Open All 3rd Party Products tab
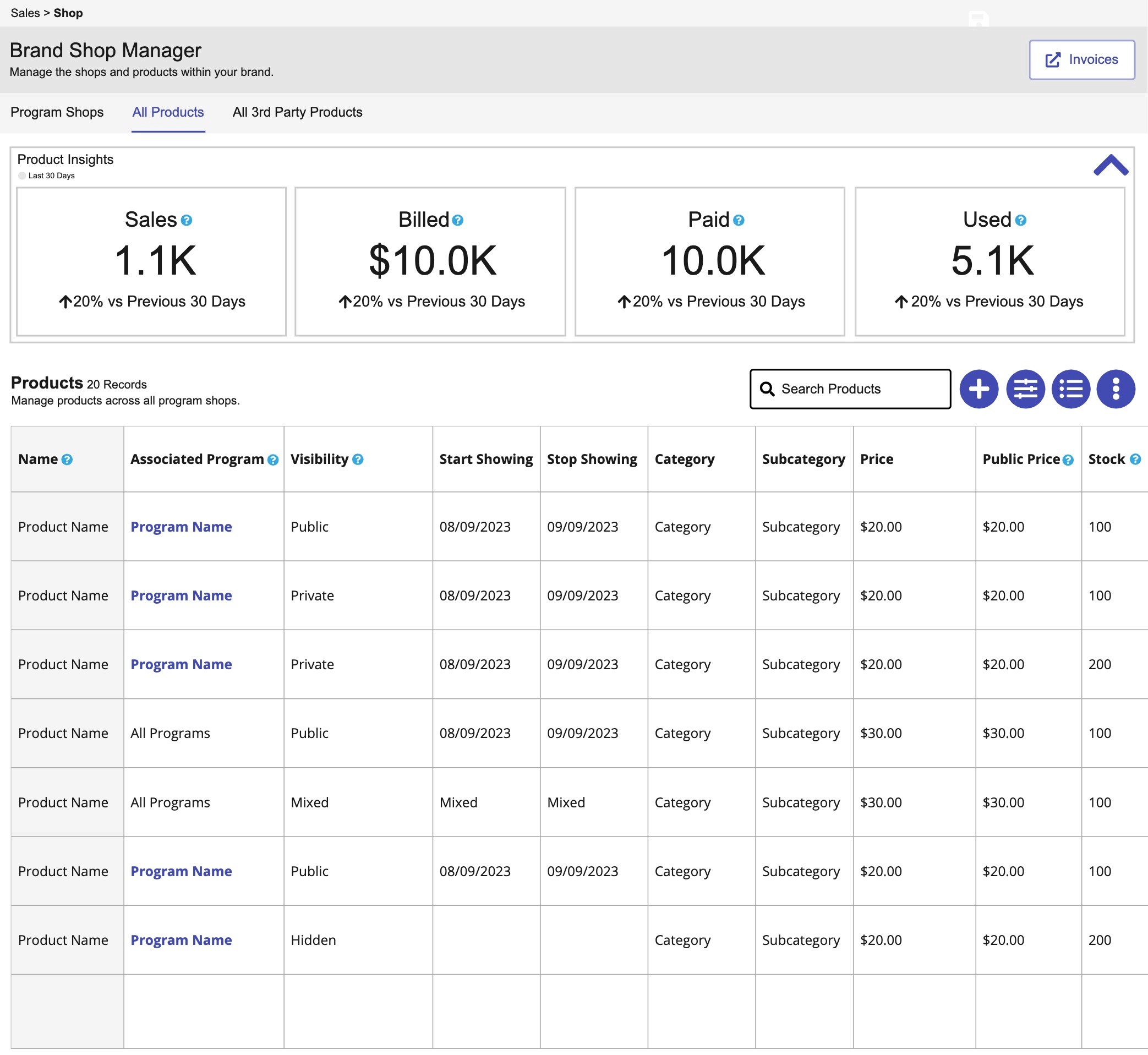This screenshot has width=1148, height=1055. click(297, 112)
